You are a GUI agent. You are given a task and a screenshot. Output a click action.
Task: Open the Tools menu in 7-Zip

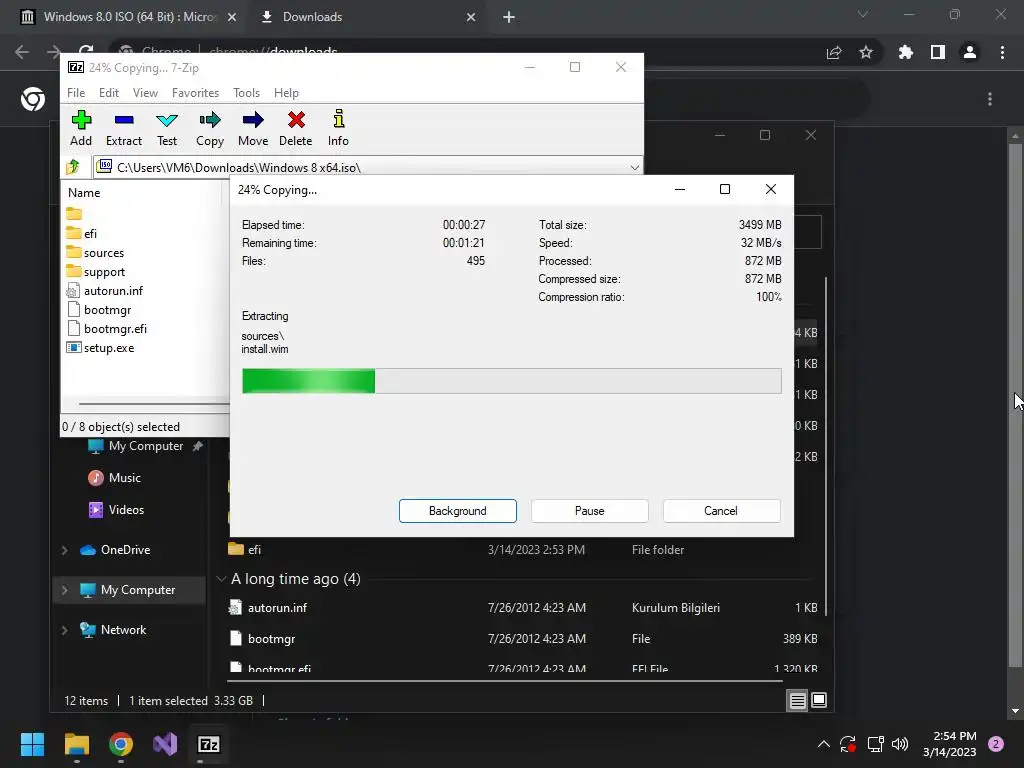tap(246, 93)
